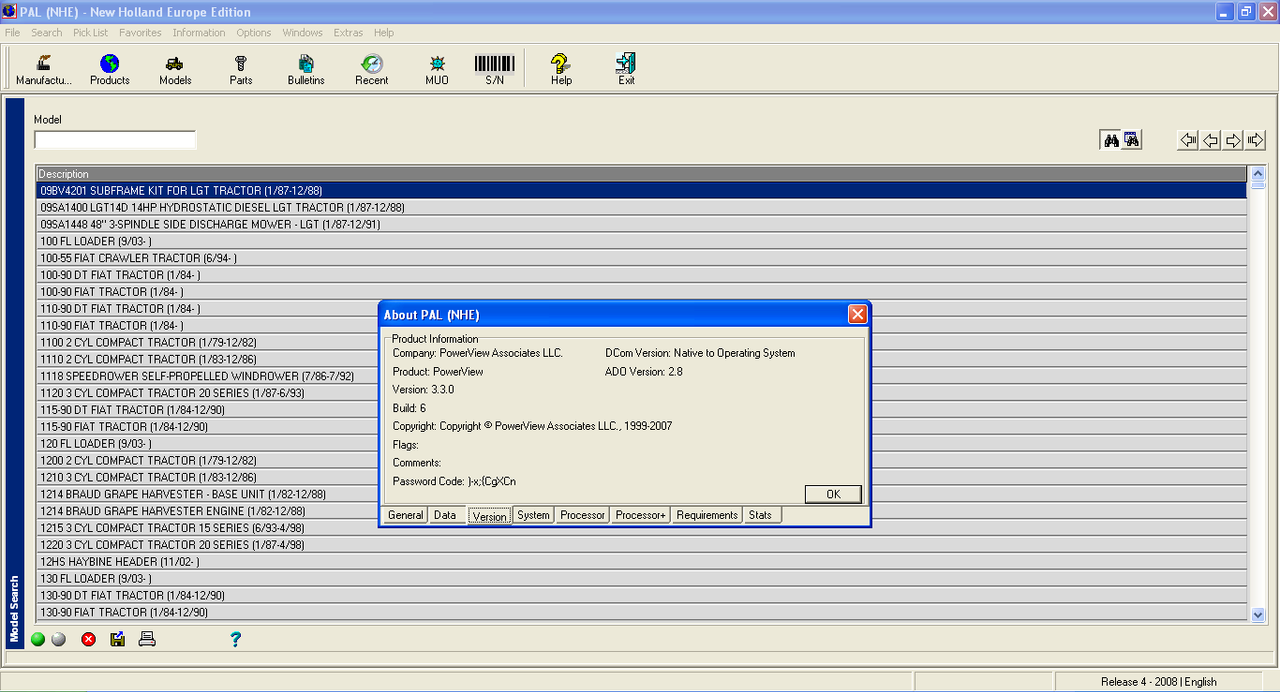Go to next record arrow
Screen dimensions: 1280x692
(1233, 140)
